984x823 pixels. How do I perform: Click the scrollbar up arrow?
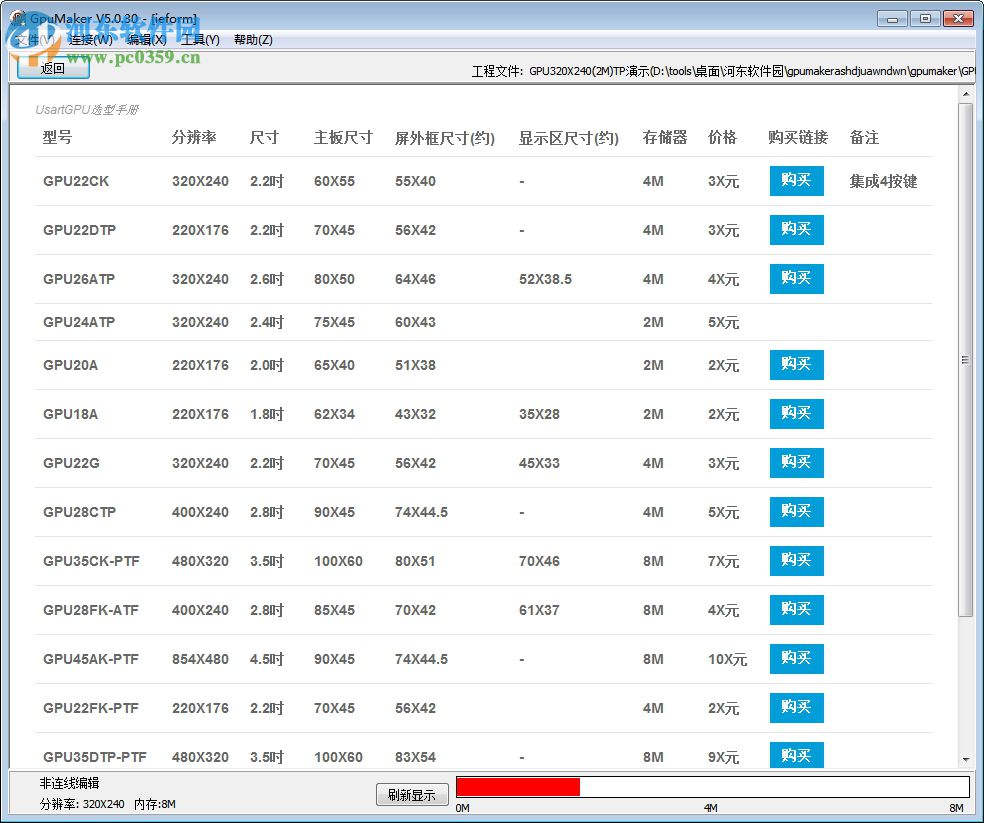coord(965,94)
